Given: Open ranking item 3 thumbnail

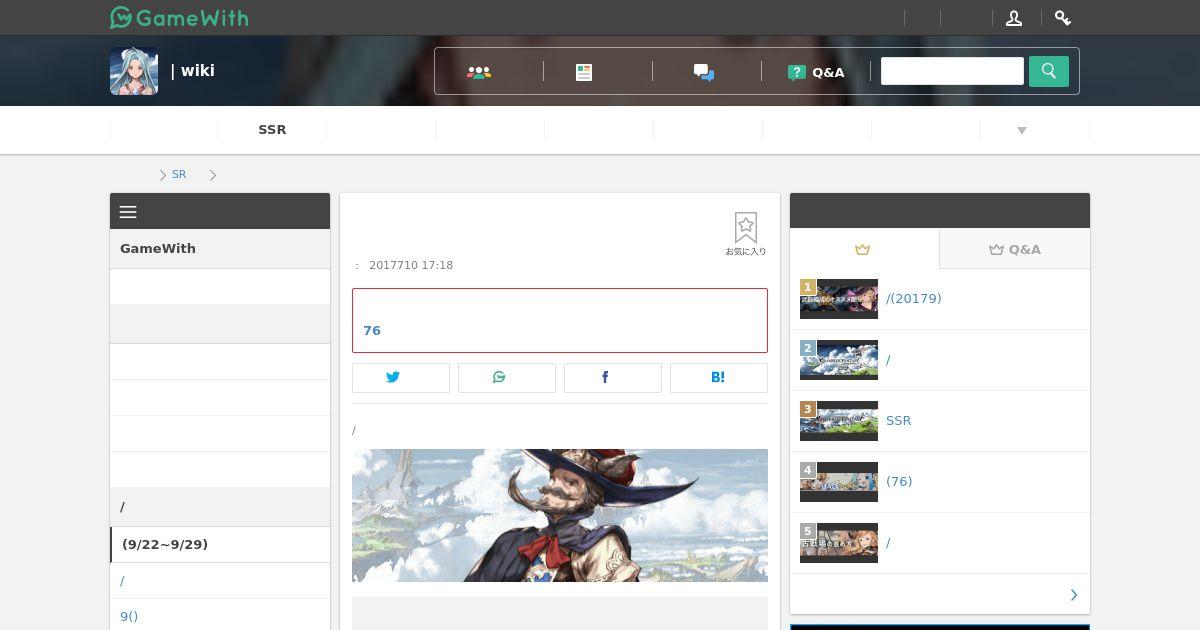Looking at the screenshot, I should point(839,421).
